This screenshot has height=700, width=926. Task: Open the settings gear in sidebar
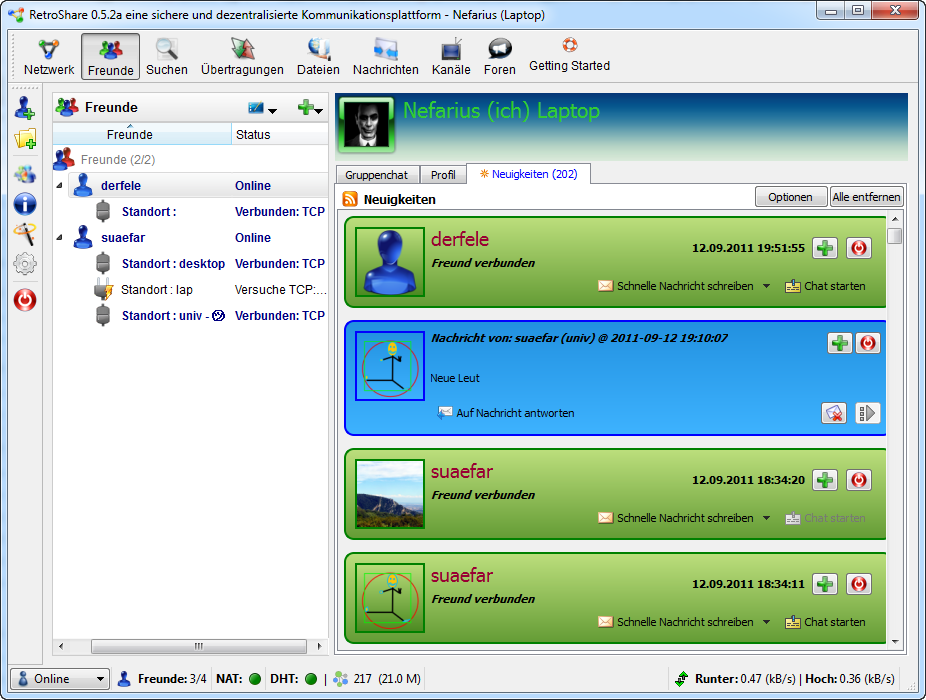click(25, 264)
